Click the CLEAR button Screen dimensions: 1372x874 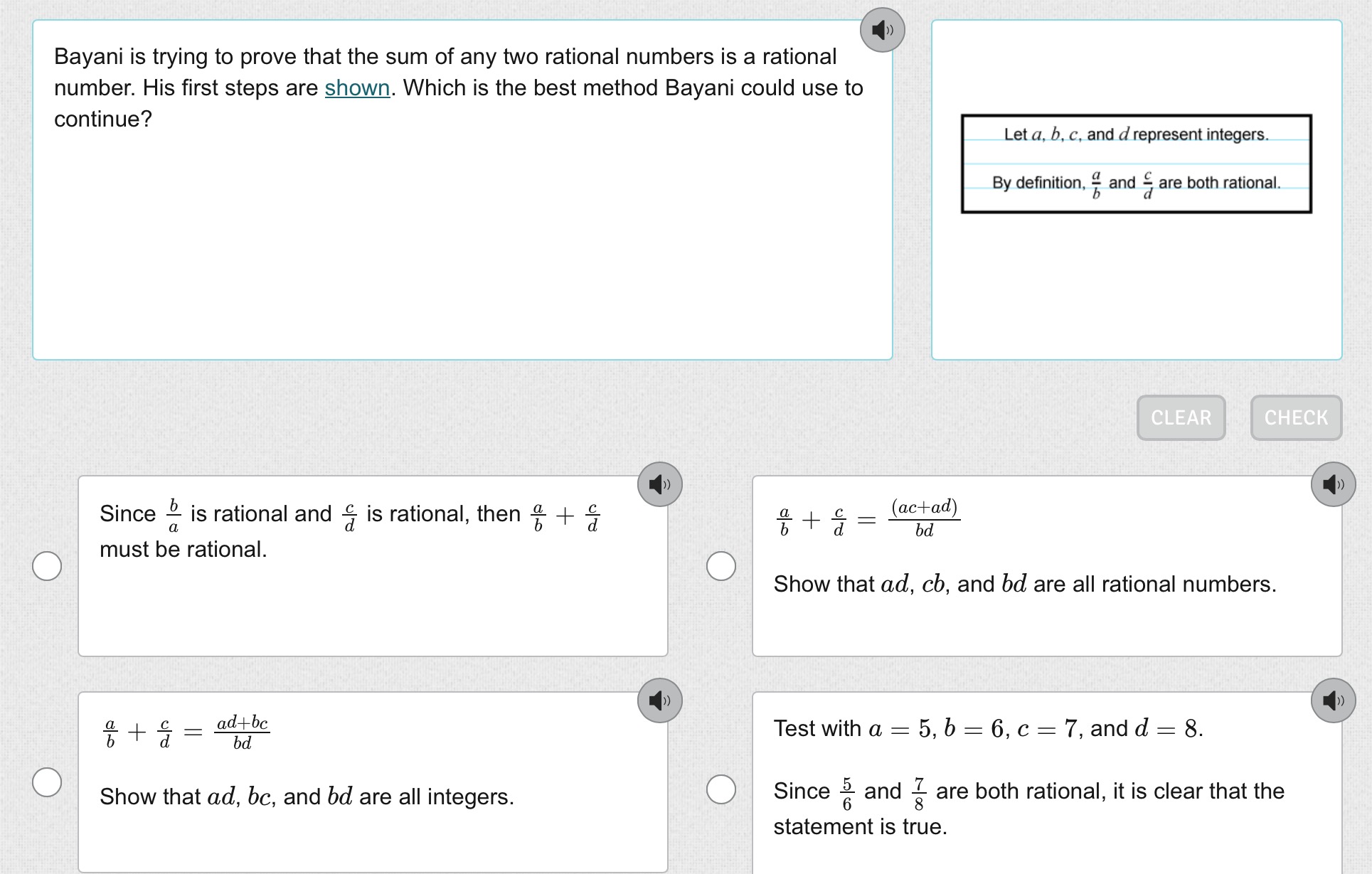pyautogui.click(x=1181, y=417)
